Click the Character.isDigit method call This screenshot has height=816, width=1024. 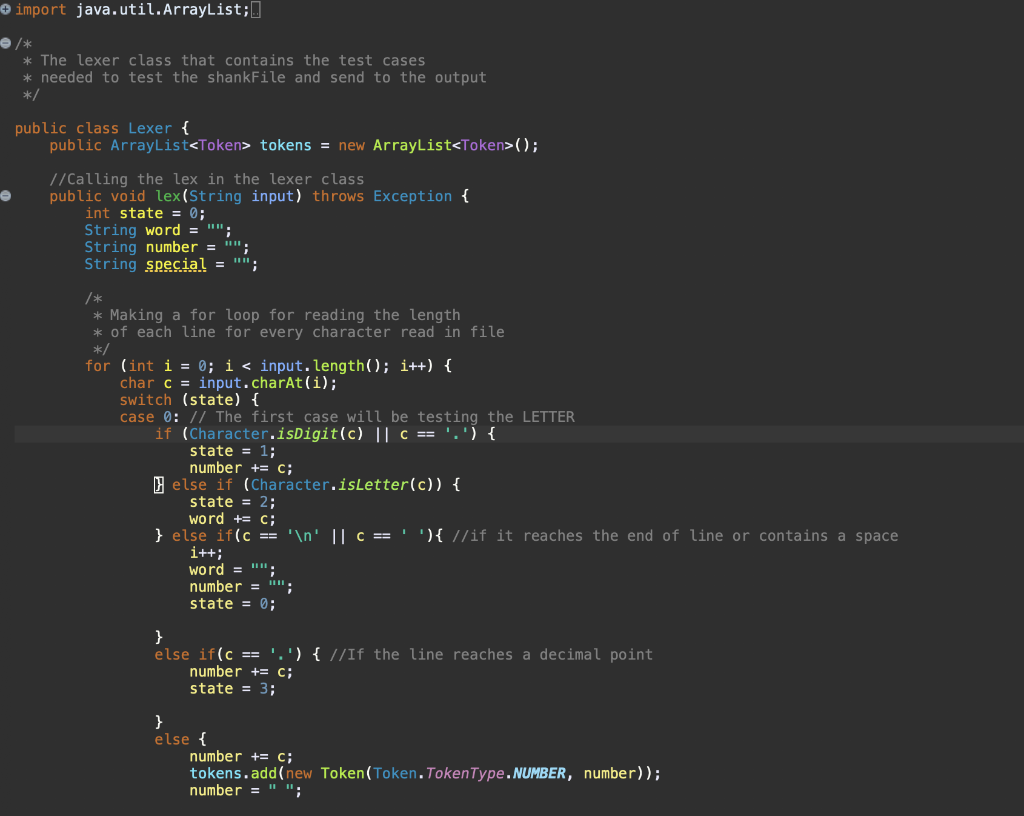point(264,433)
